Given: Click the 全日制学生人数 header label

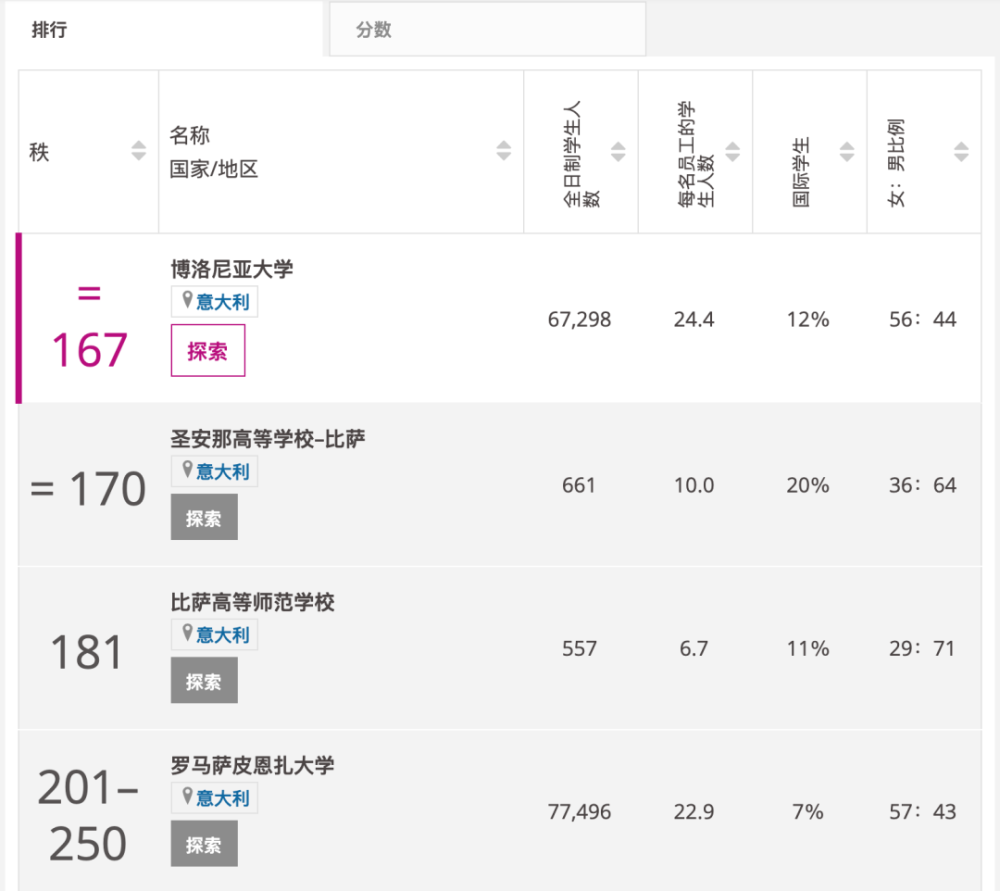Looking at the screenshot, I should pos(581,153).
